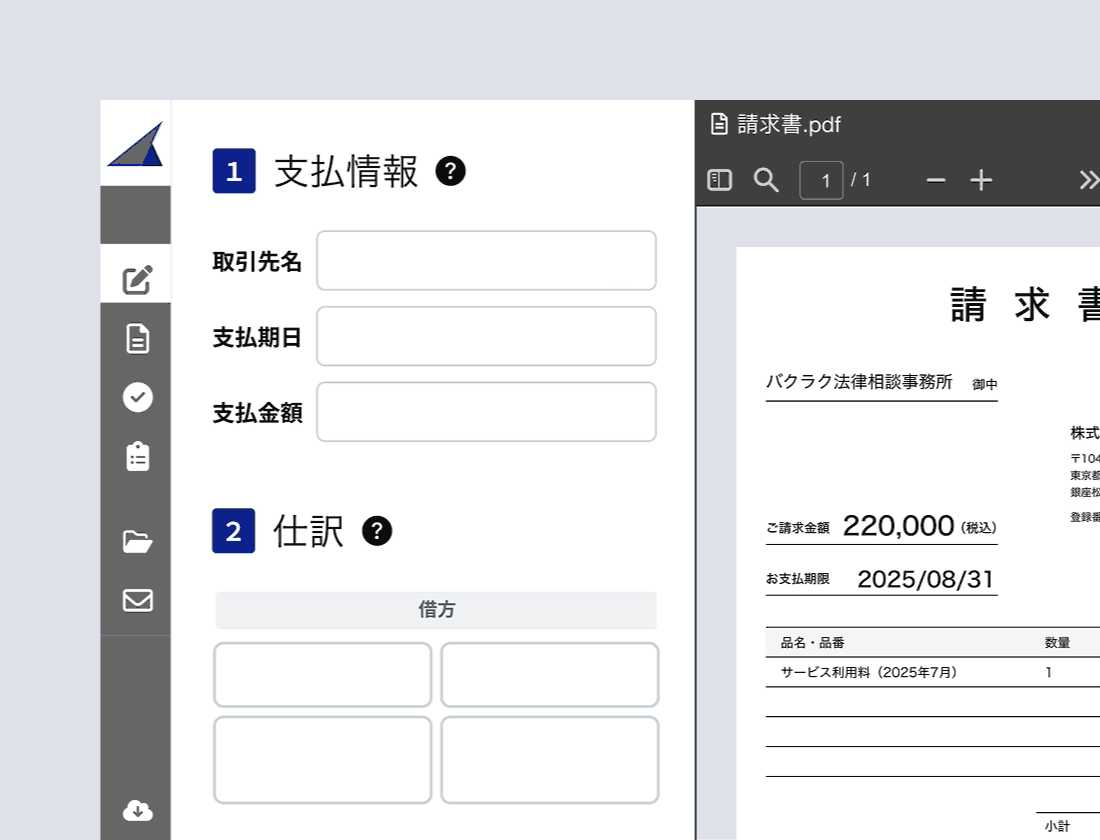
Task: Click the cloud download icon at sidebar bottom
Action: point(137,811)
